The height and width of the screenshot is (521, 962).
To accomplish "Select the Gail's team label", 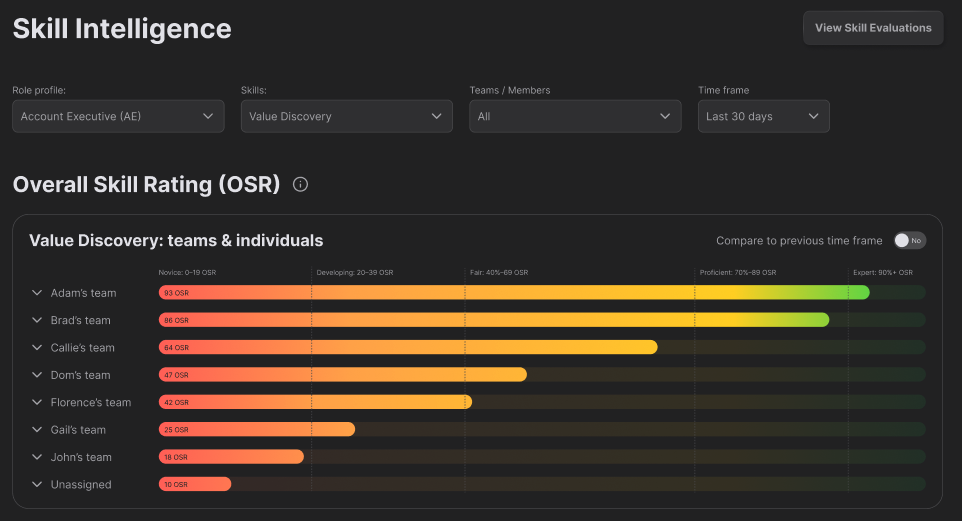I will pyautogui.click(x=78, y=430).
